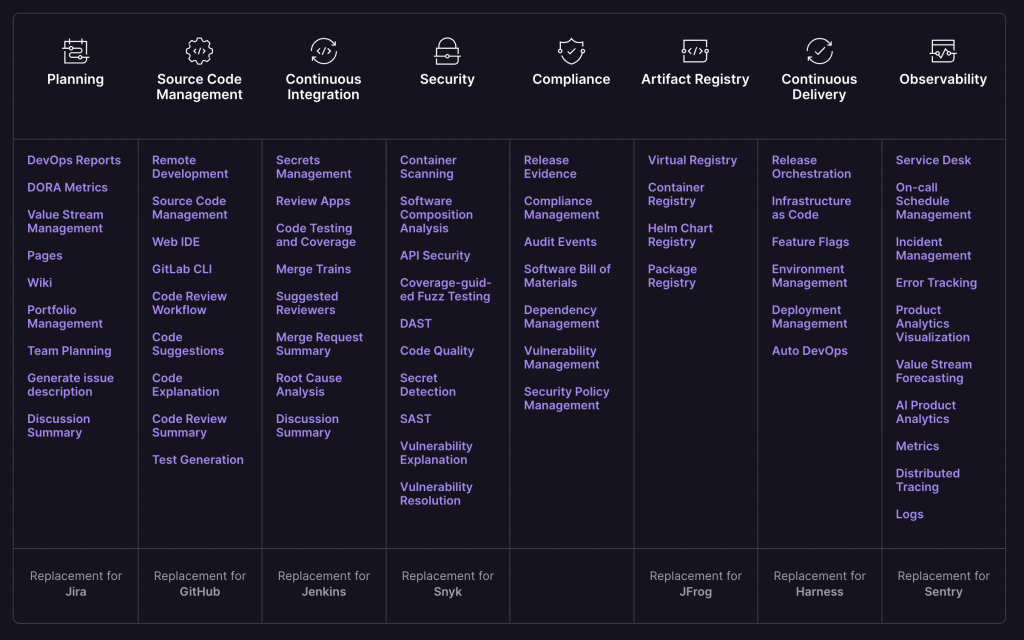Open Release Orchestration

click(x=811, y=167)
